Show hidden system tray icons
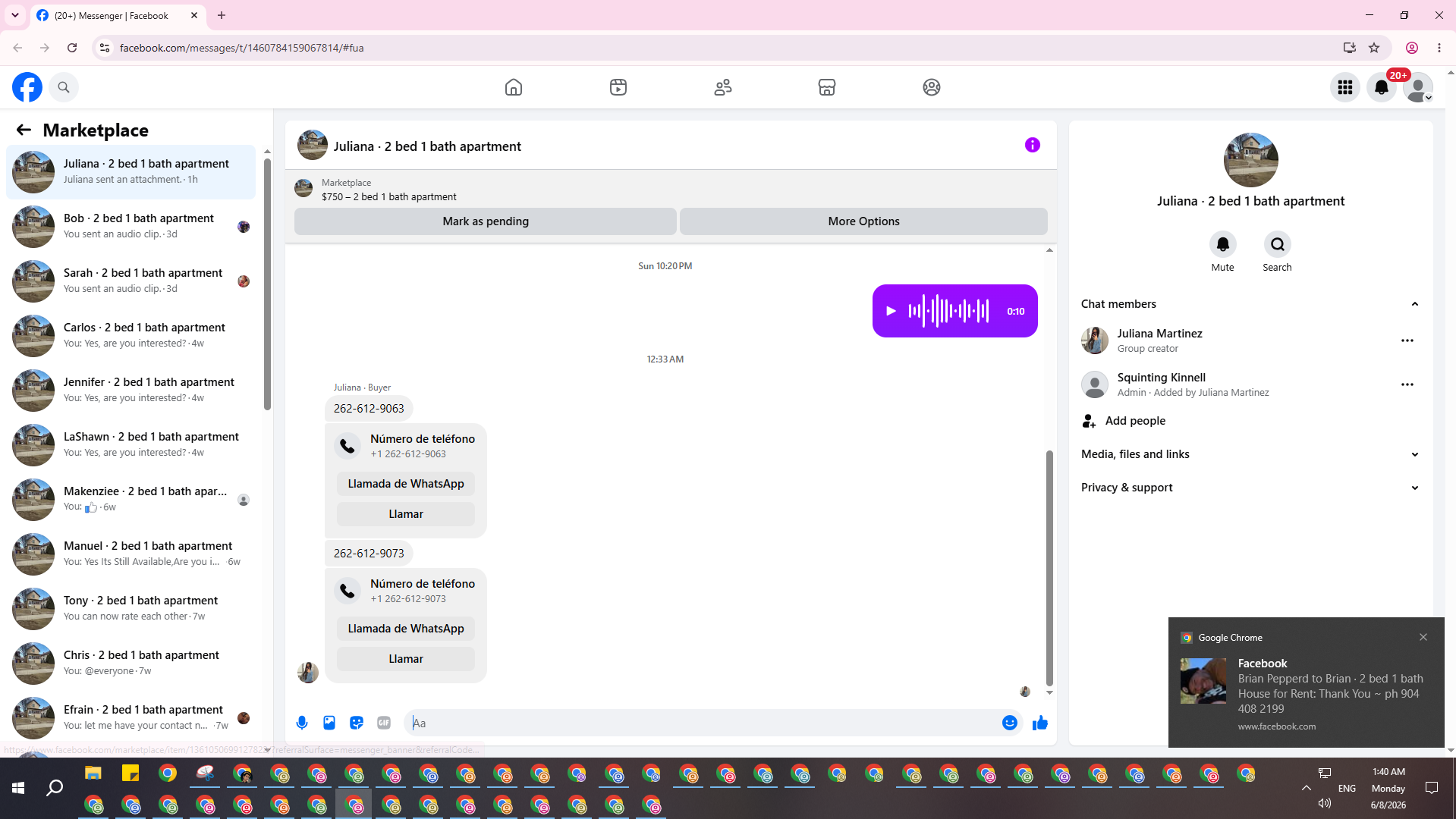The image size is (1456, 819). point(1307,788)
